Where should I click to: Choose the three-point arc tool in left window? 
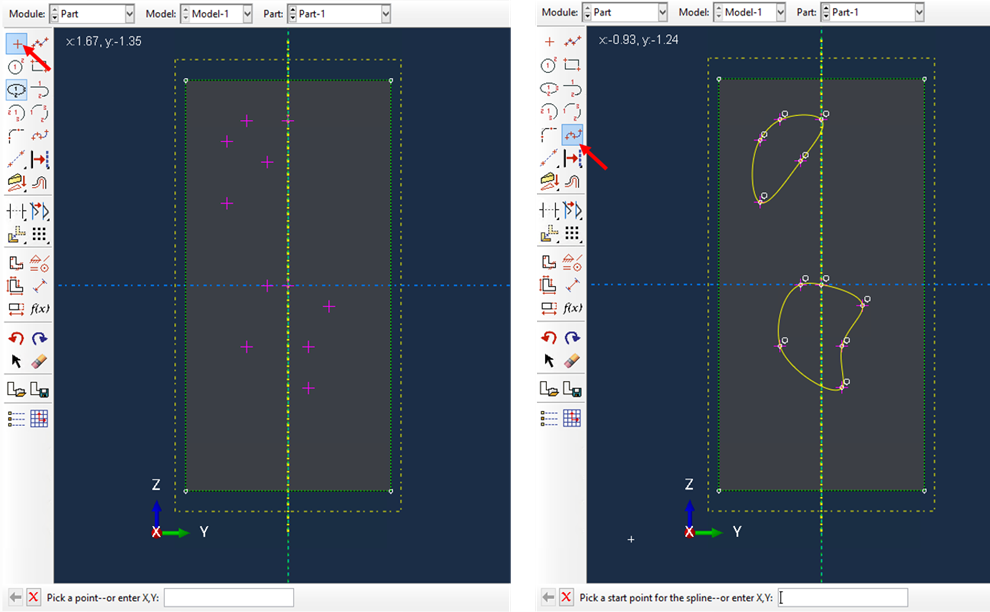[x=40, y=113]
